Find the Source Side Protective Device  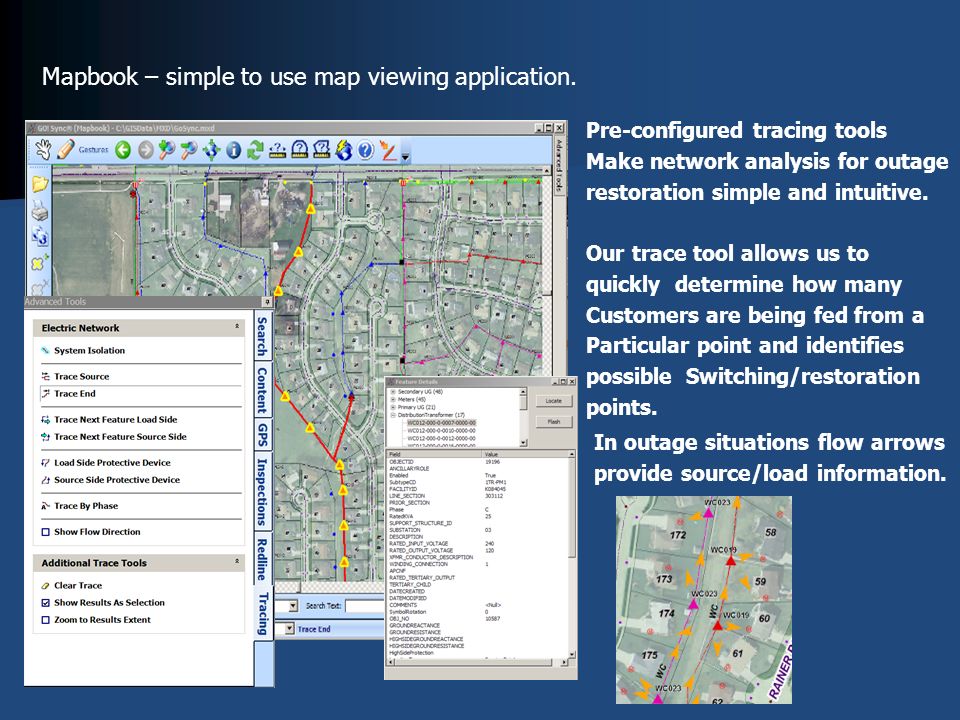pyautogui.click(x=110, y=480)
